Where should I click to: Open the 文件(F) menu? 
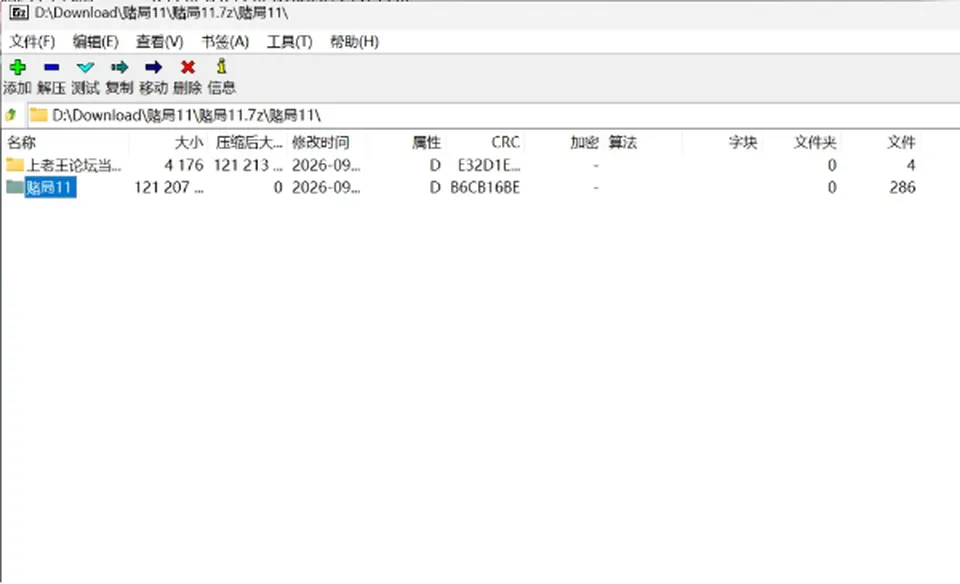[x=32, y=42]
